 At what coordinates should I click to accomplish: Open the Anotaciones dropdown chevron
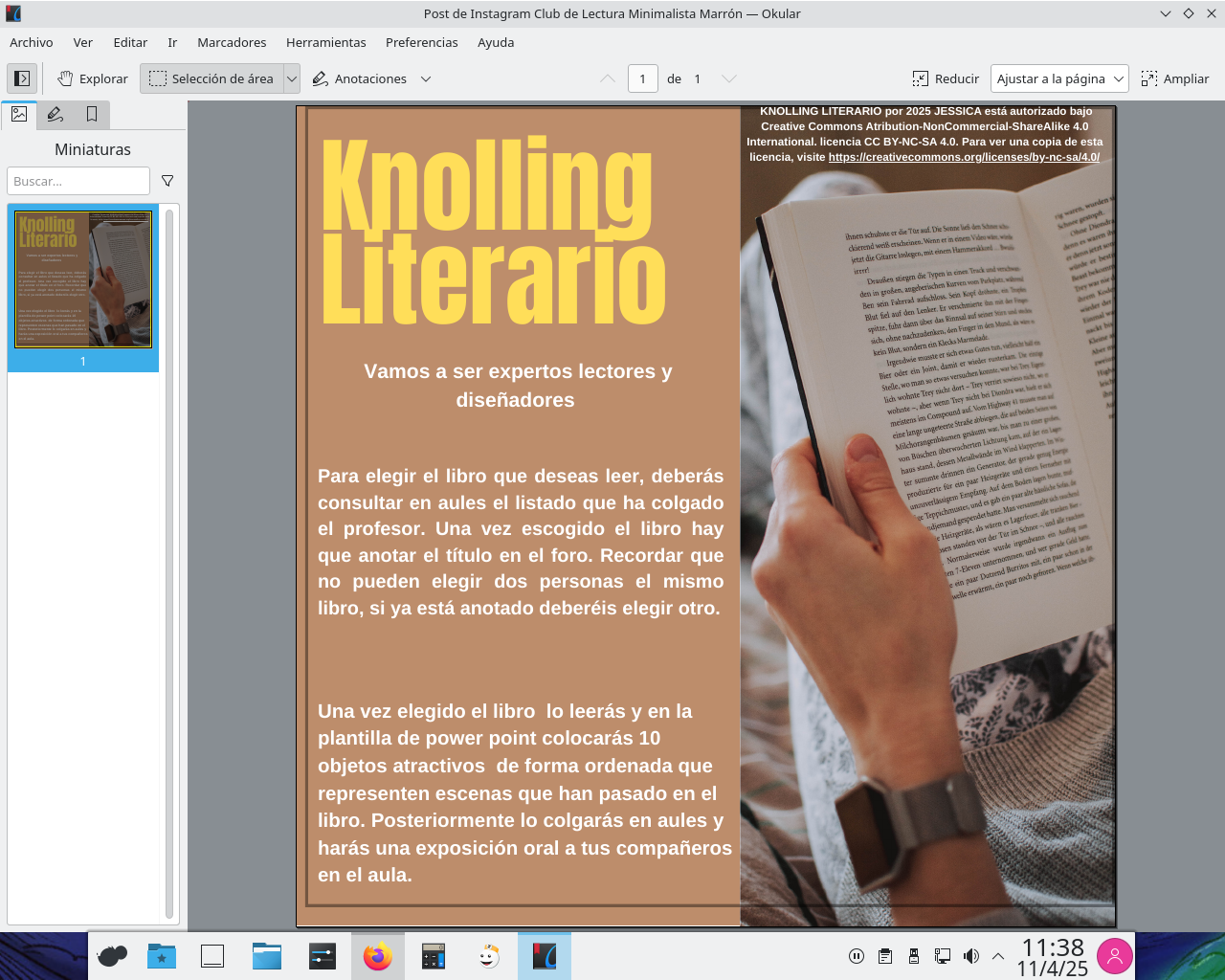pos(426,78)
